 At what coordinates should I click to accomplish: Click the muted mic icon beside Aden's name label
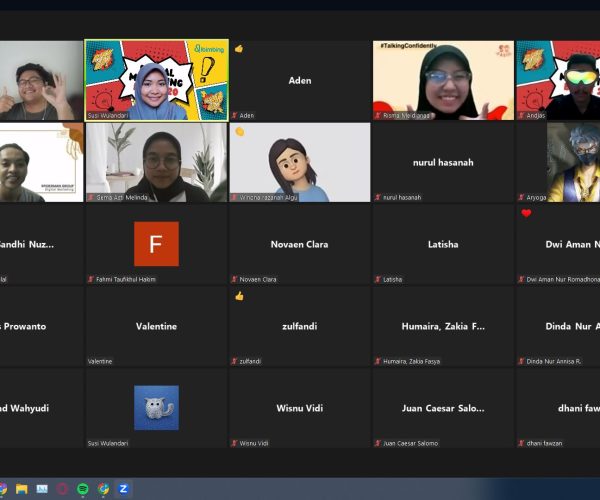tap(235, 115)
